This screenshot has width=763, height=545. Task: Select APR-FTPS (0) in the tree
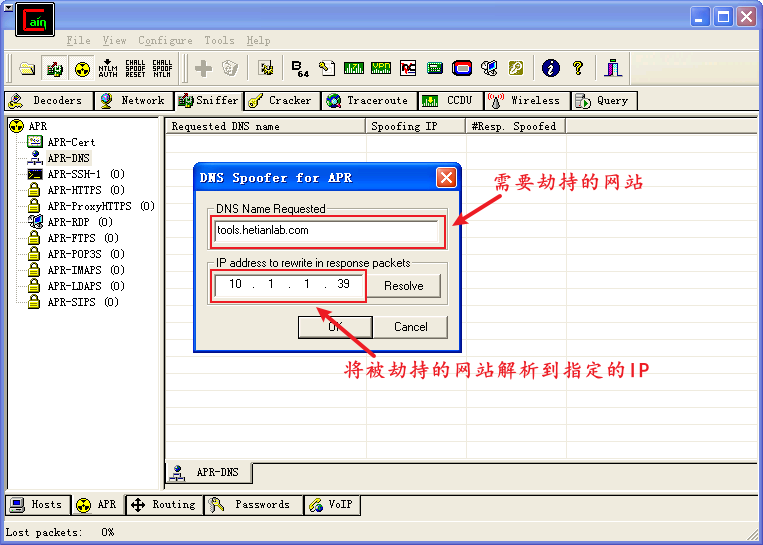(83, 238)
